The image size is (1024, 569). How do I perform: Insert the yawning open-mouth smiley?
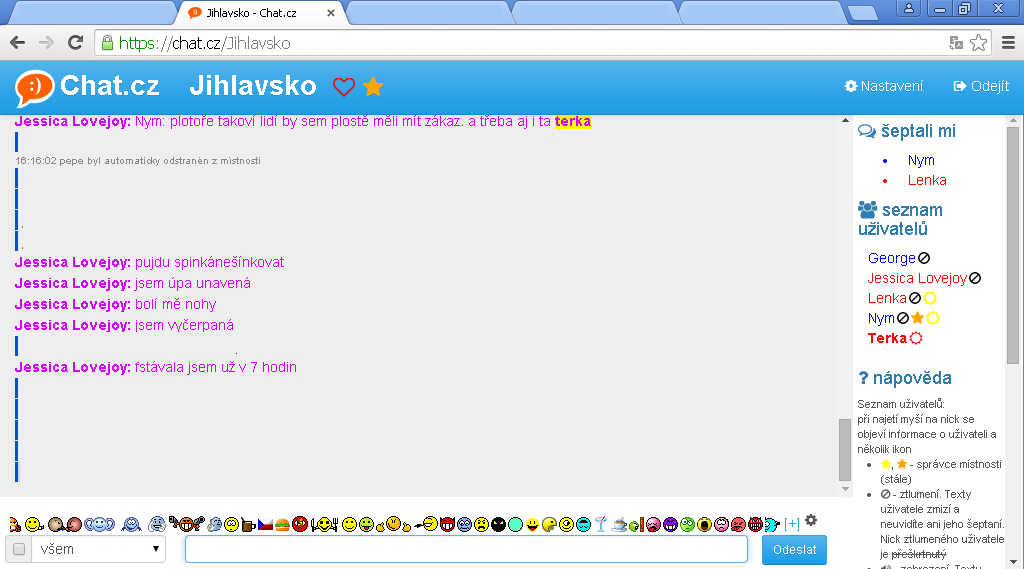click(x=704, y=525)
